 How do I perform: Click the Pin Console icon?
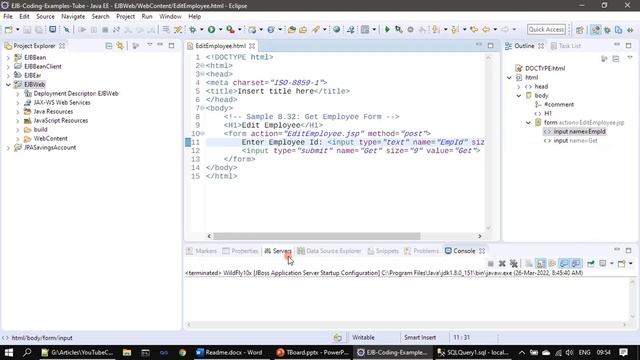(591, 264)
